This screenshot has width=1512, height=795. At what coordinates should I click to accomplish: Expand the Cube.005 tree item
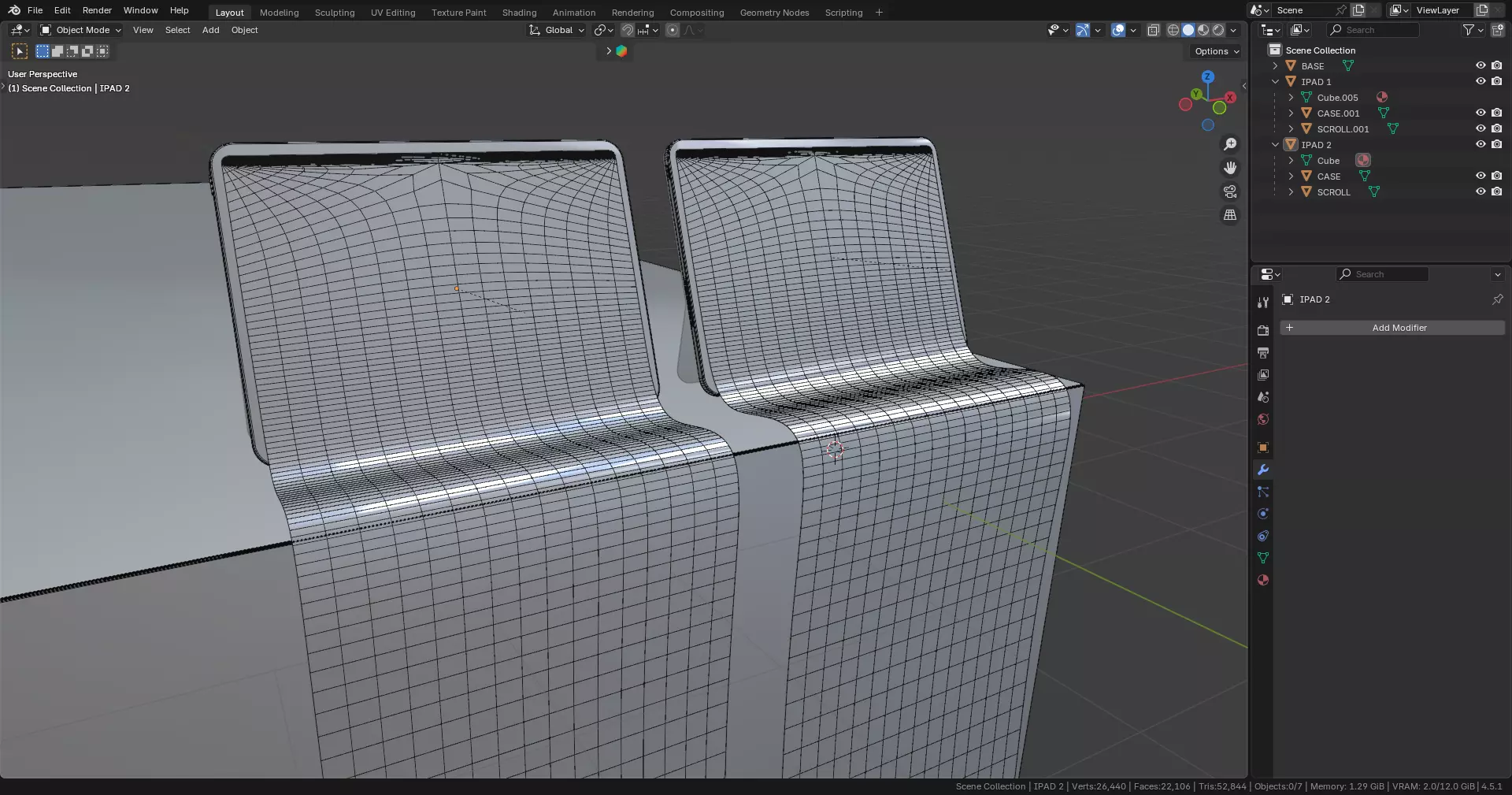tap(1291, 97)
